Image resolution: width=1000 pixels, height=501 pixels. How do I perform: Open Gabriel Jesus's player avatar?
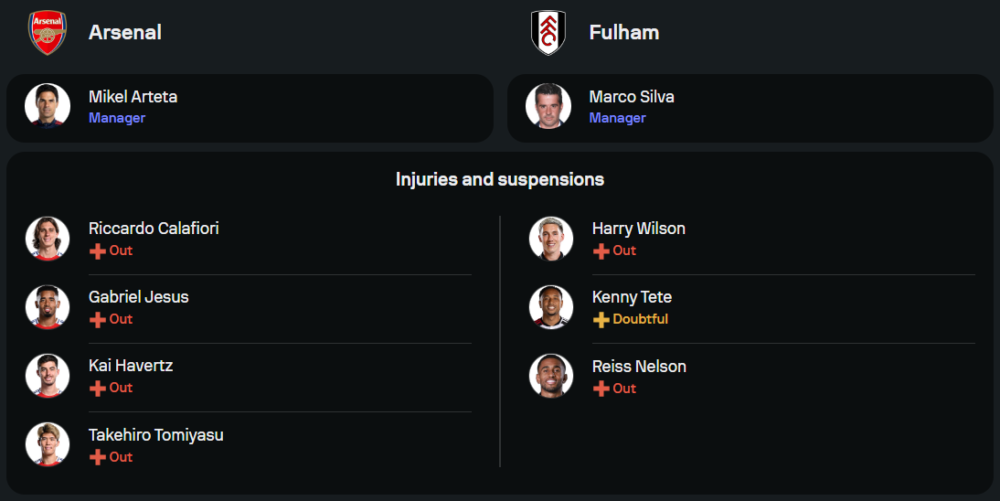(47, 307)
